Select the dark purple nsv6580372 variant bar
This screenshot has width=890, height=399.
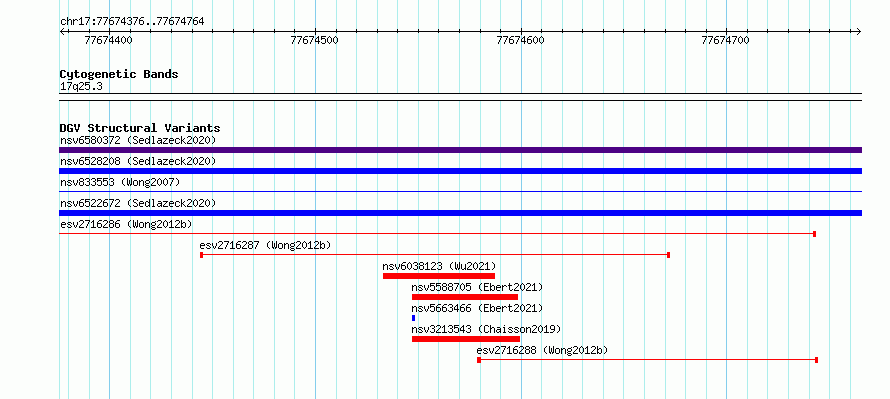point(460,150)
